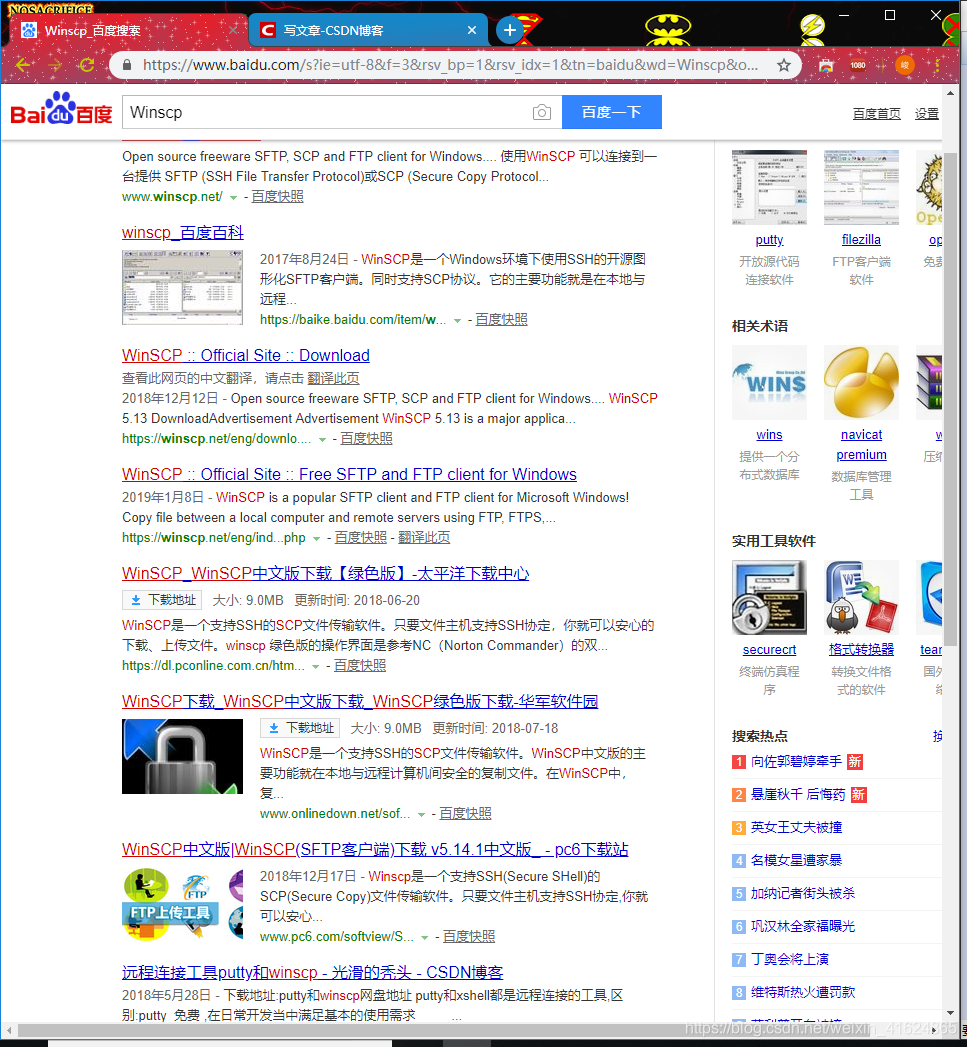Open 太平洋下载中心 WinSCP result
The height and width of the screenshot is (1047, 967).
click(325, 574)
